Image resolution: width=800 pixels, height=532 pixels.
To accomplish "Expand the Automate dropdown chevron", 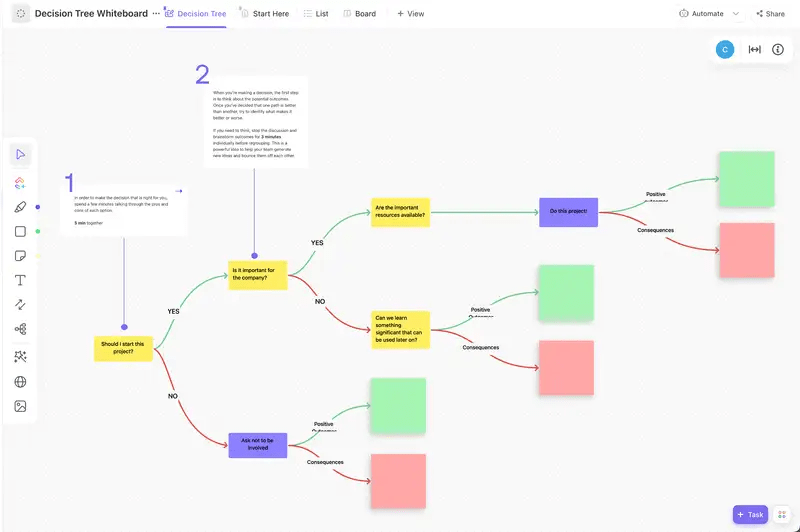I will 736,14.
